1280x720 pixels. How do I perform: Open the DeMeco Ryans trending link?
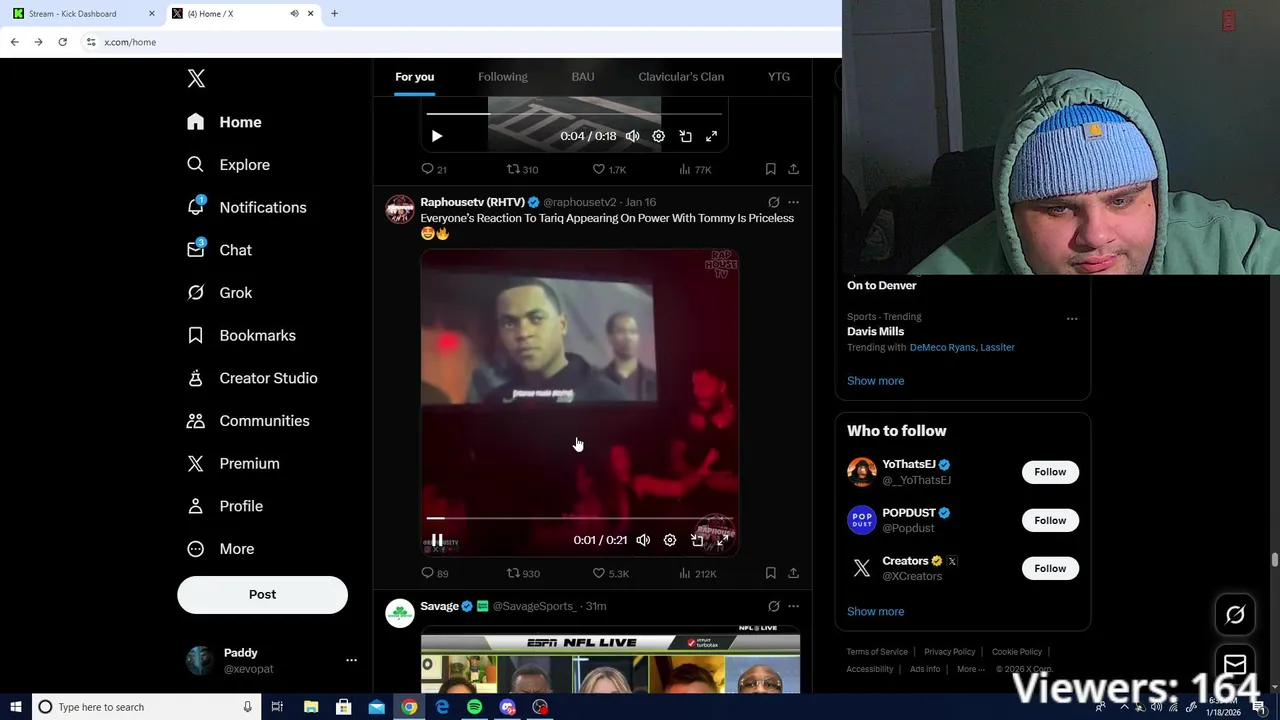(x=941, y=347)
